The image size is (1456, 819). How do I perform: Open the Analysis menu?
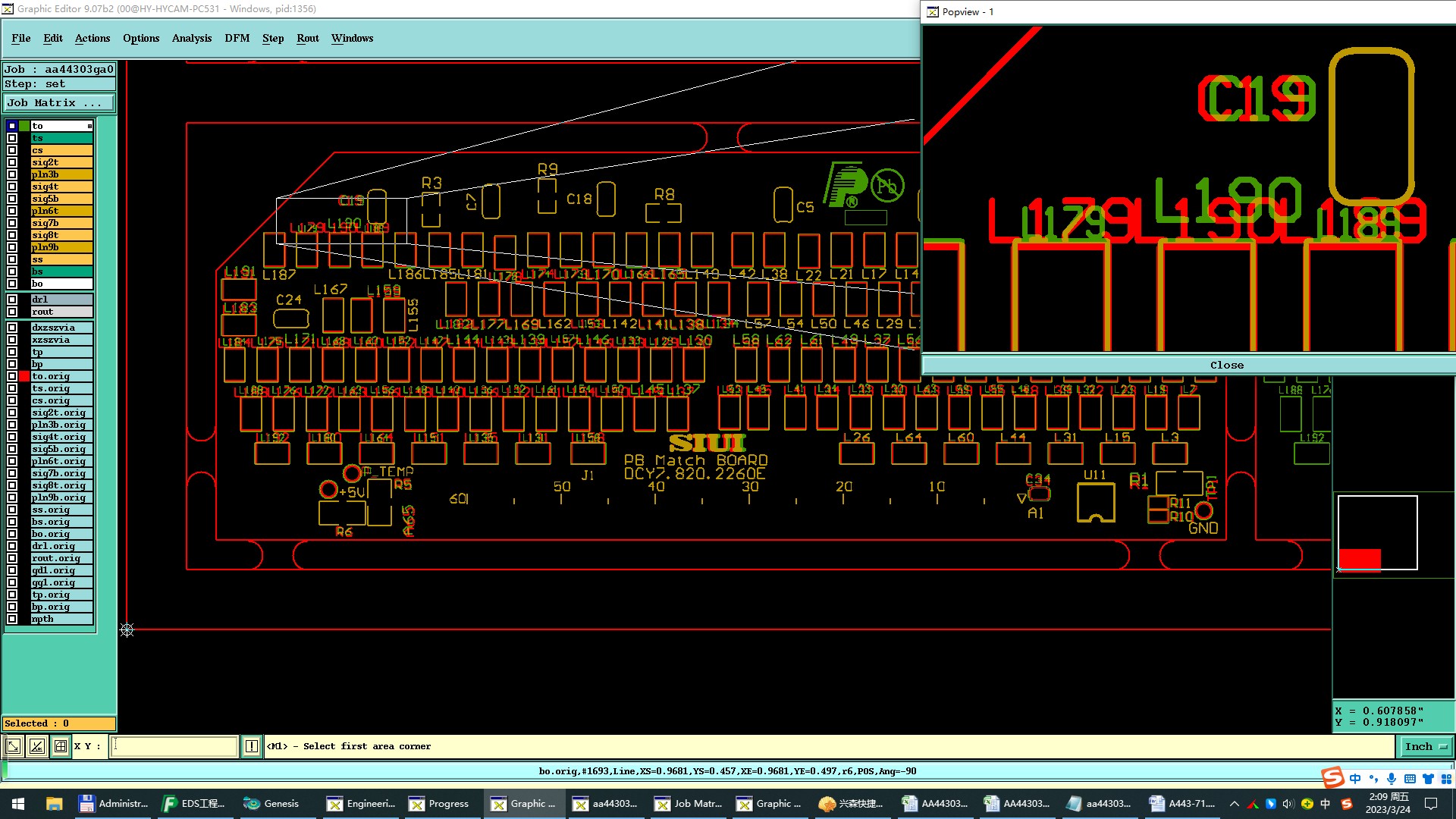point(191,38)
